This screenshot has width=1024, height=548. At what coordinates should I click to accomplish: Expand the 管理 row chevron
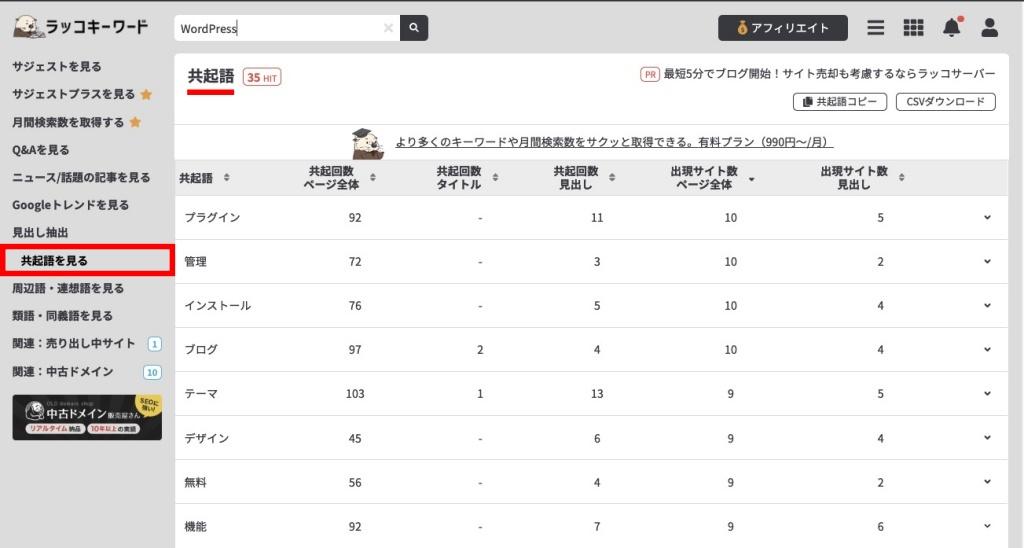pyautogui.click(x=987, y=261)
